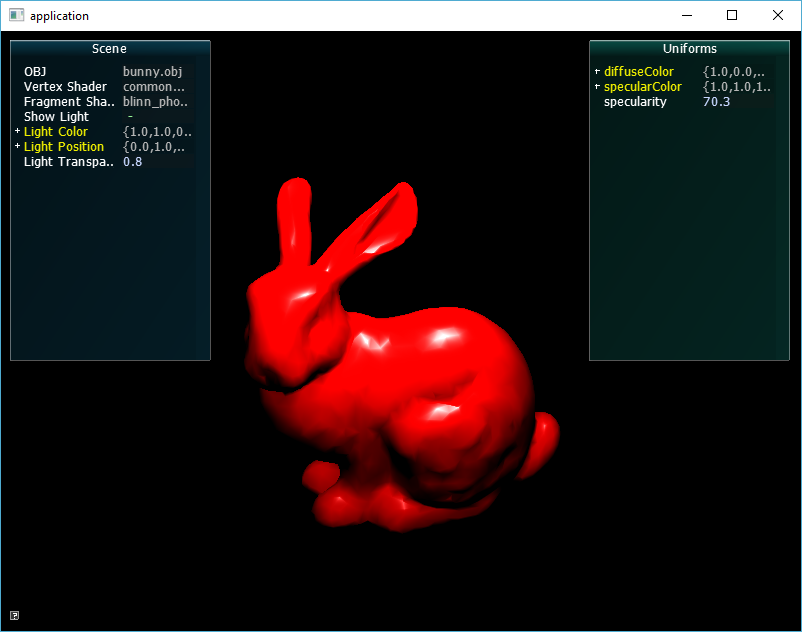
Task: Toggle the Show Light option
Action: coord(130,116)
